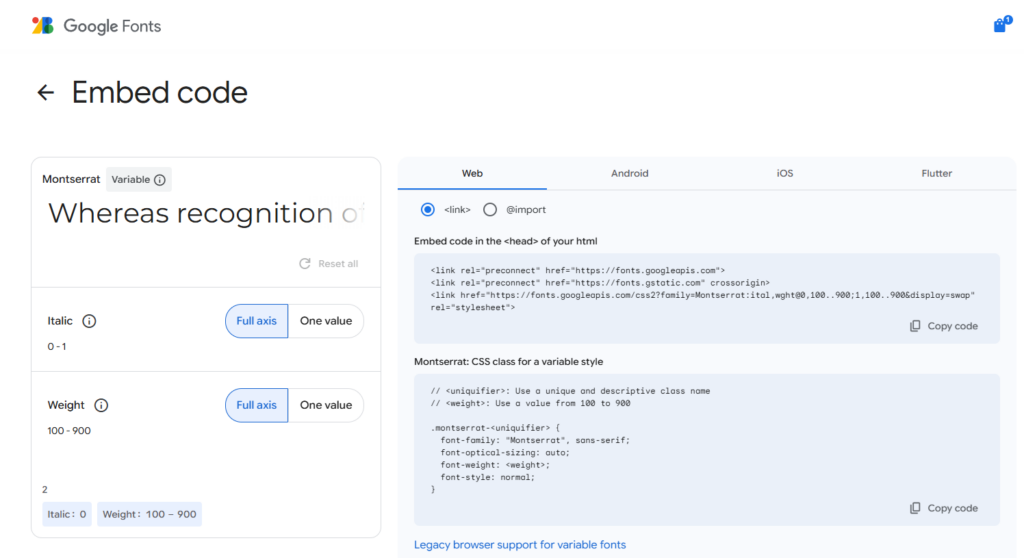Copy code for the head embed snippet
The image size is (1024, 558).
coord(943,326)
